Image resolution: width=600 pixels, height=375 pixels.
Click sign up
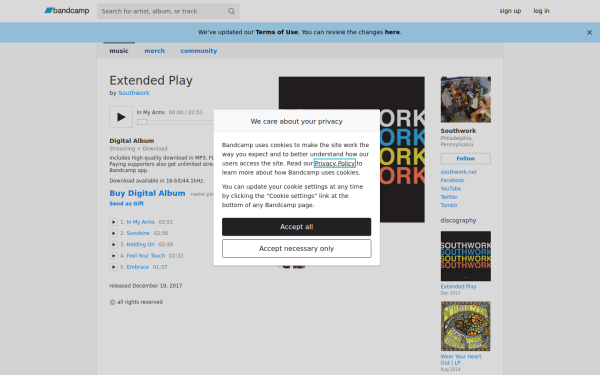pyautogui.click(x=510, y=11)
